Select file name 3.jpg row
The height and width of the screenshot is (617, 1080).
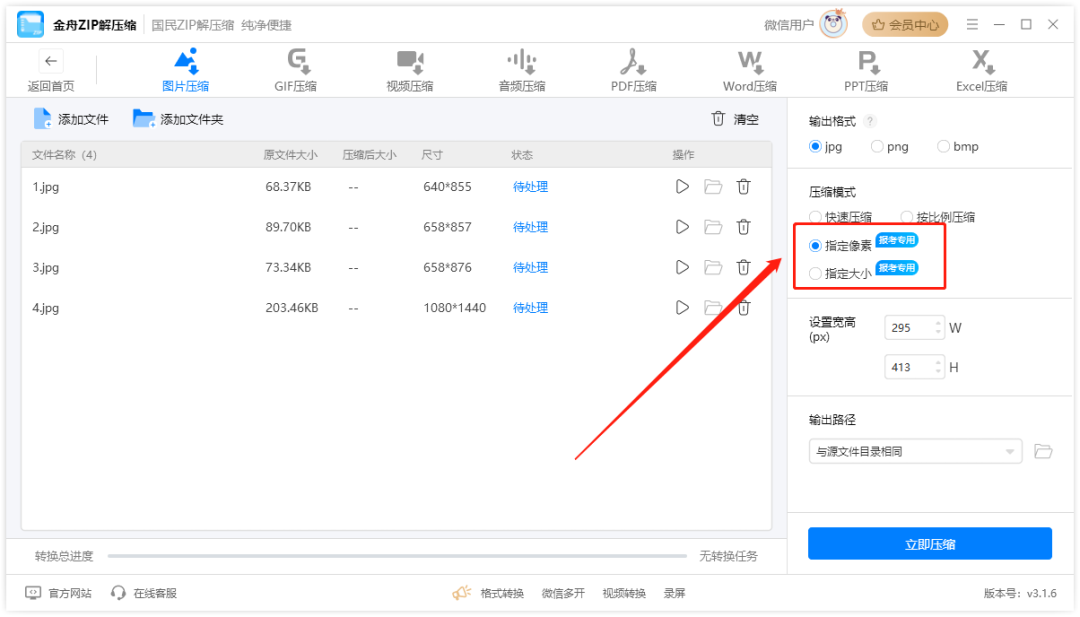(x=45, y=267)
